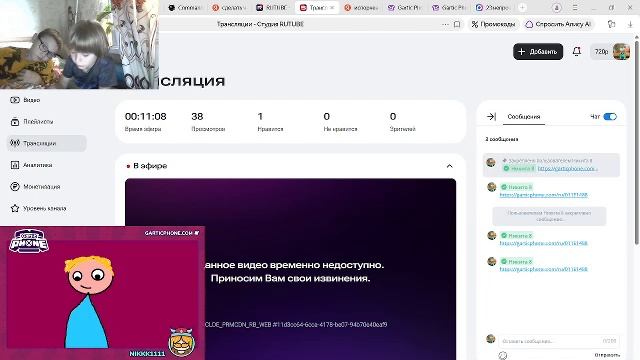Click the Отправить send button
The width and height of the screenshot is (640, 360).
click(607, 355)
